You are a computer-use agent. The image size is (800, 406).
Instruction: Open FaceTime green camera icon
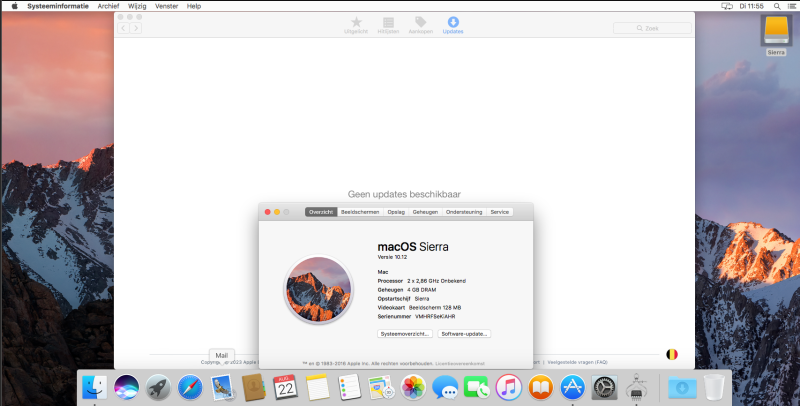(x=477, y=388)
